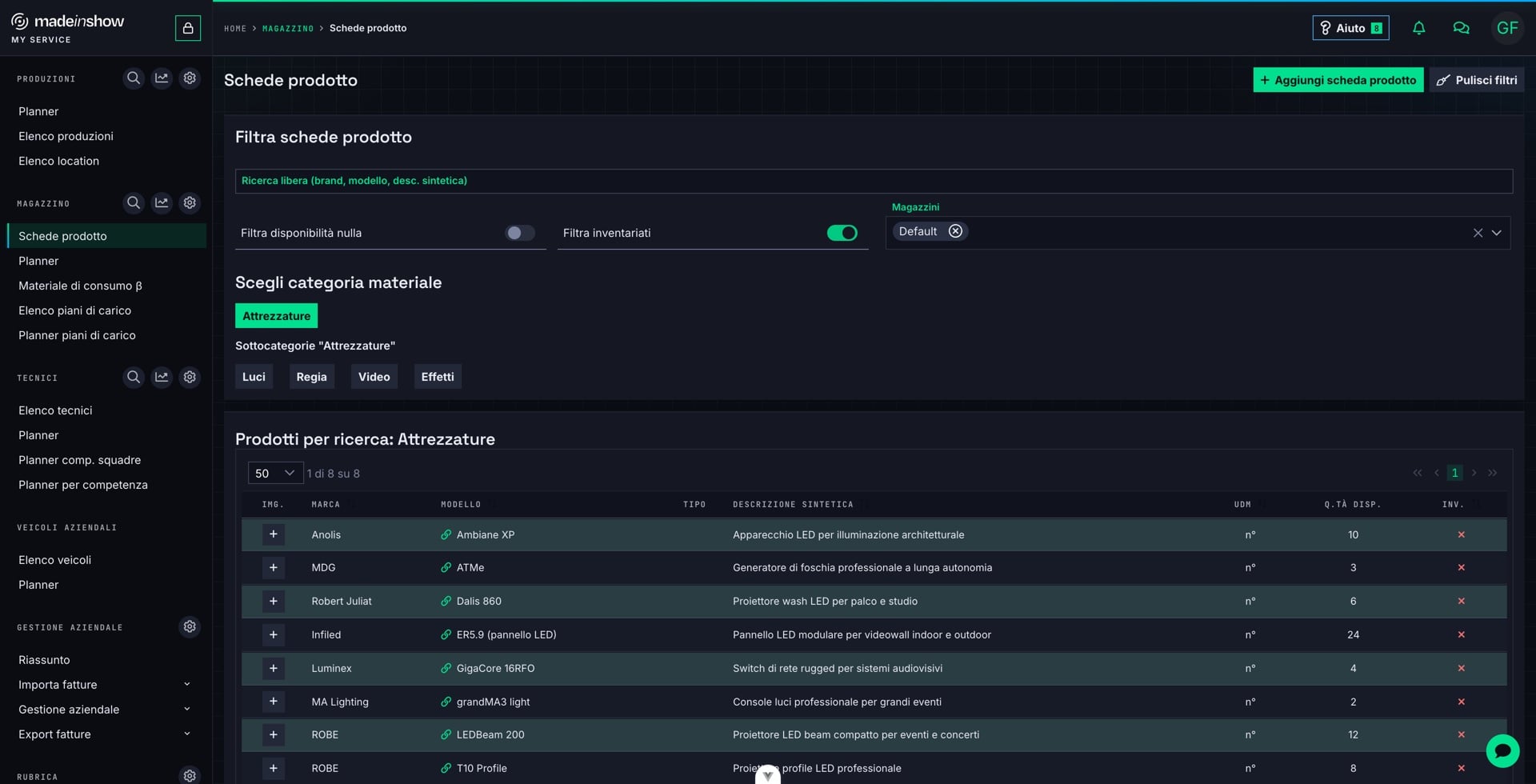
Task: Expand the Anolis Ambiane XP row
Action: pyautogui.click(x=274, y=534)
